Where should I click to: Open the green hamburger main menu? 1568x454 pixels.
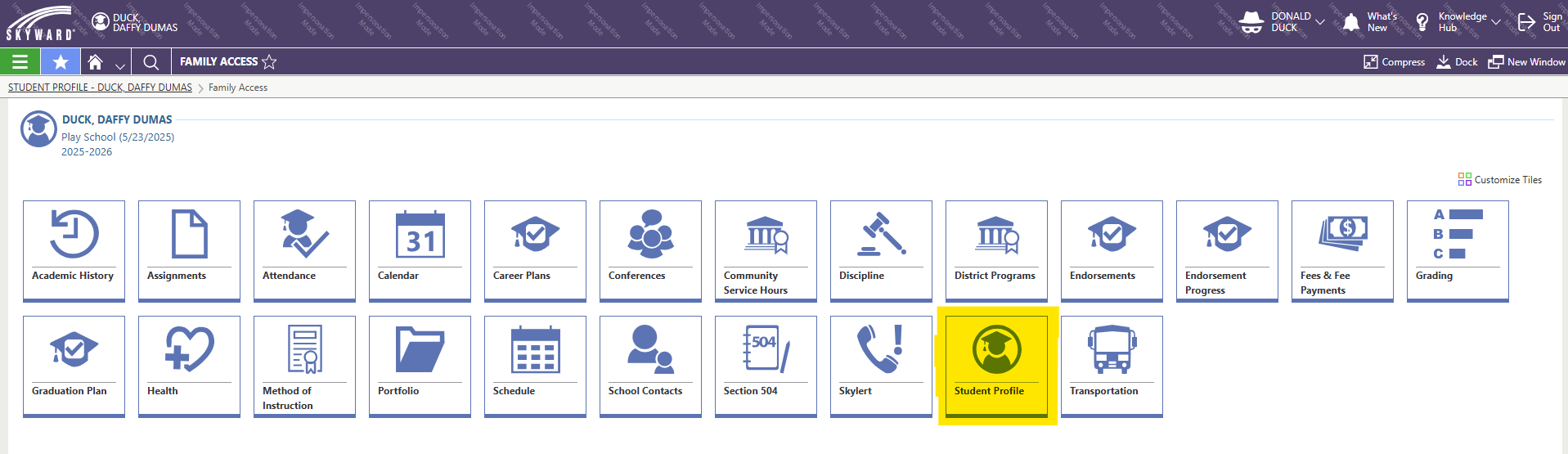pos(20,62)
